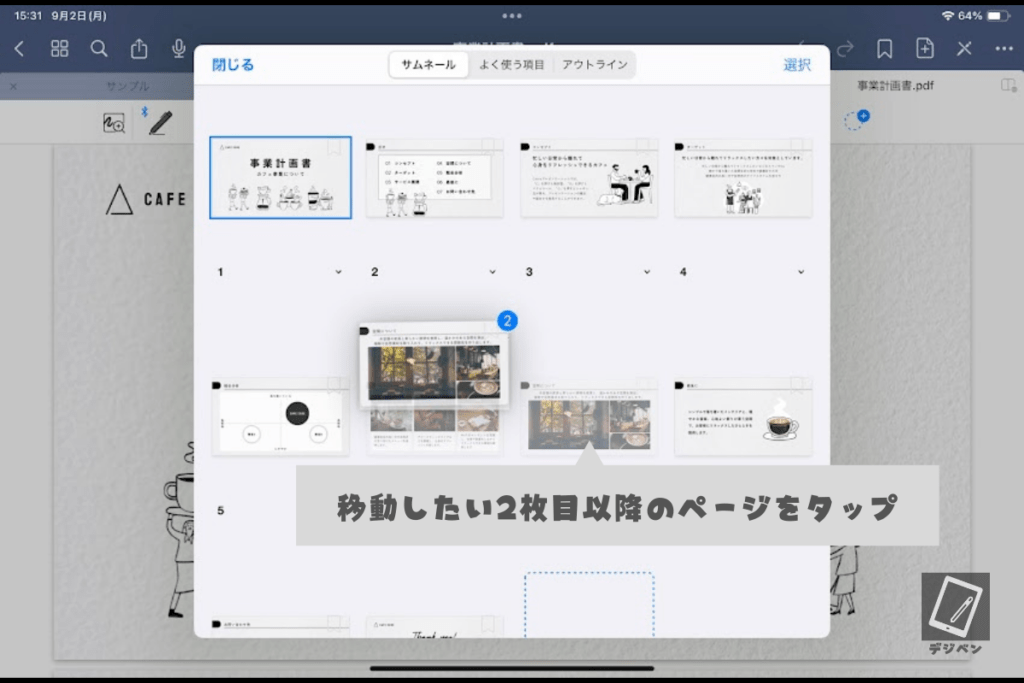Tap the X icon in top toolbar

[965, 48]
